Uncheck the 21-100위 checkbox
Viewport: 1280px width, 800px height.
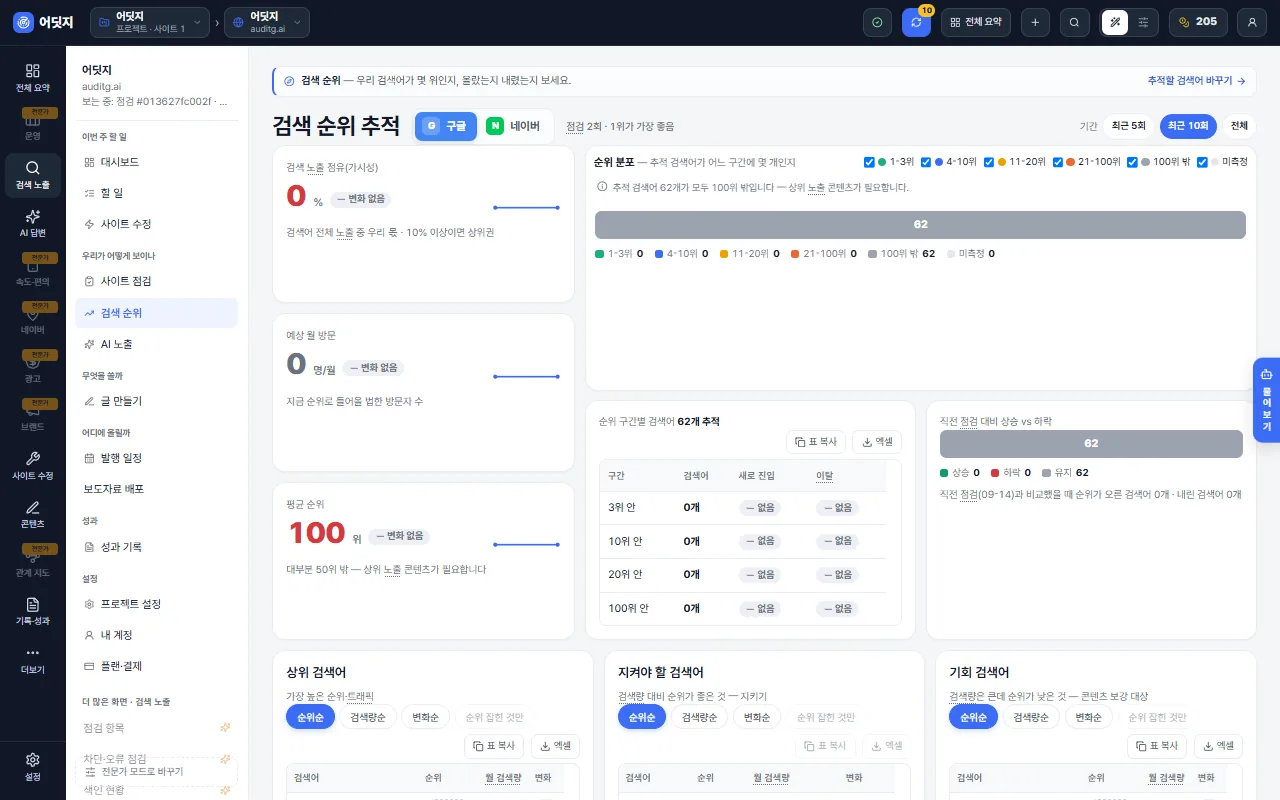click(1058, 162)
